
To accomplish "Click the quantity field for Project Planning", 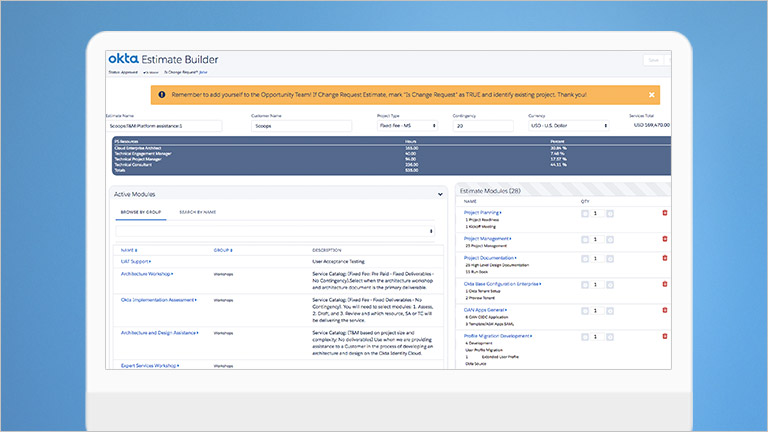I will pos(597,214).
